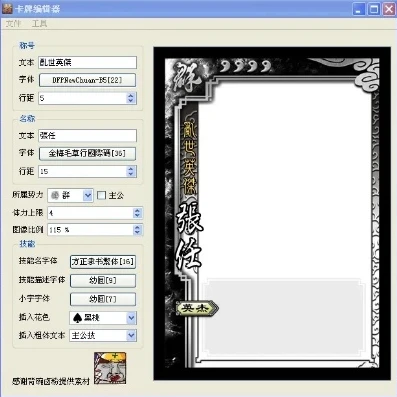Screen dimensions: 397x397
Task: Click 小字字体 button 幼圆[7]
Action: [x=103, y=299]
